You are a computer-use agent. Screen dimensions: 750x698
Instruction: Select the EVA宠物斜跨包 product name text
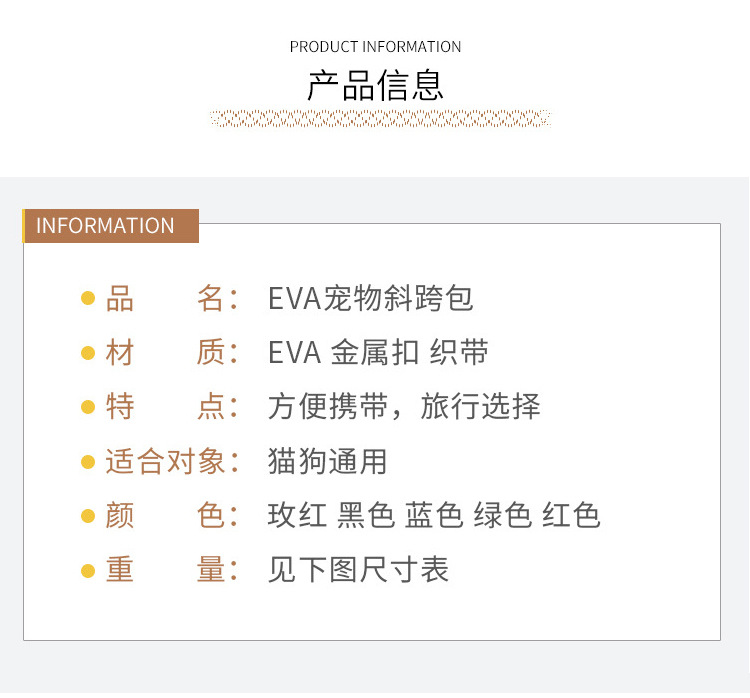pos(371,298)
